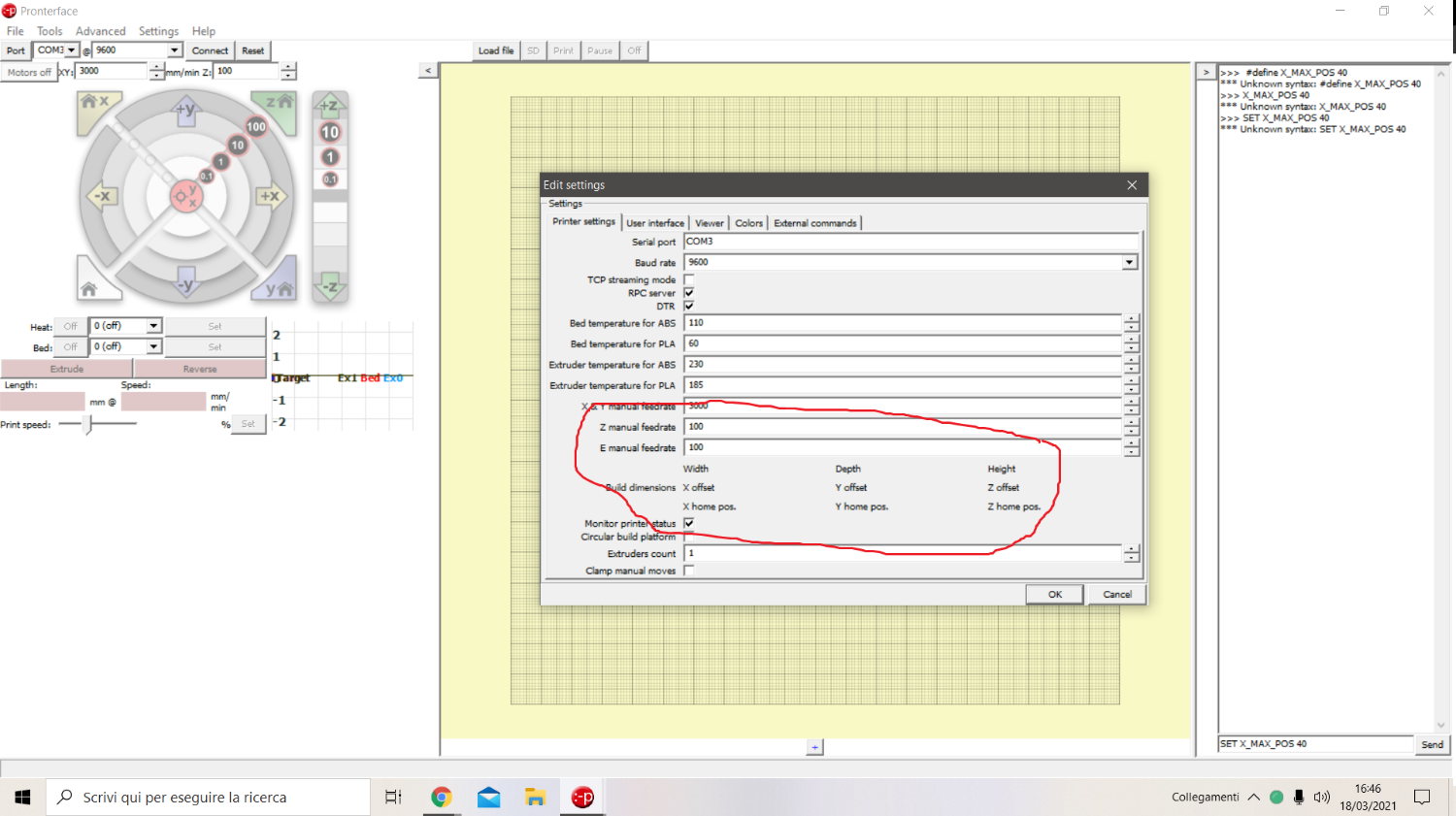Confirm settings with the OK button
Screen dimensions: 1456x816
pos(1055,594)
